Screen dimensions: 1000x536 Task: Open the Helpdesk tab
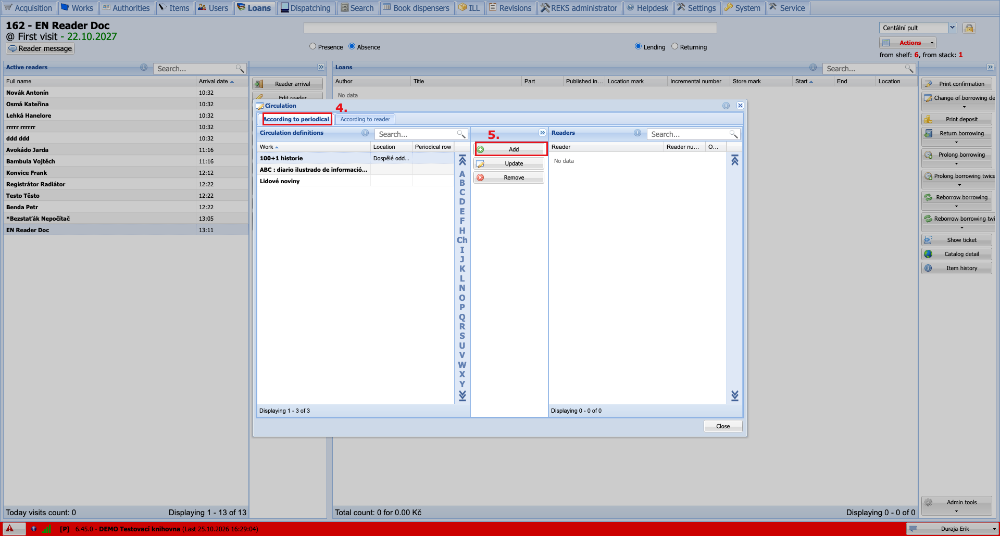[648, 8]
